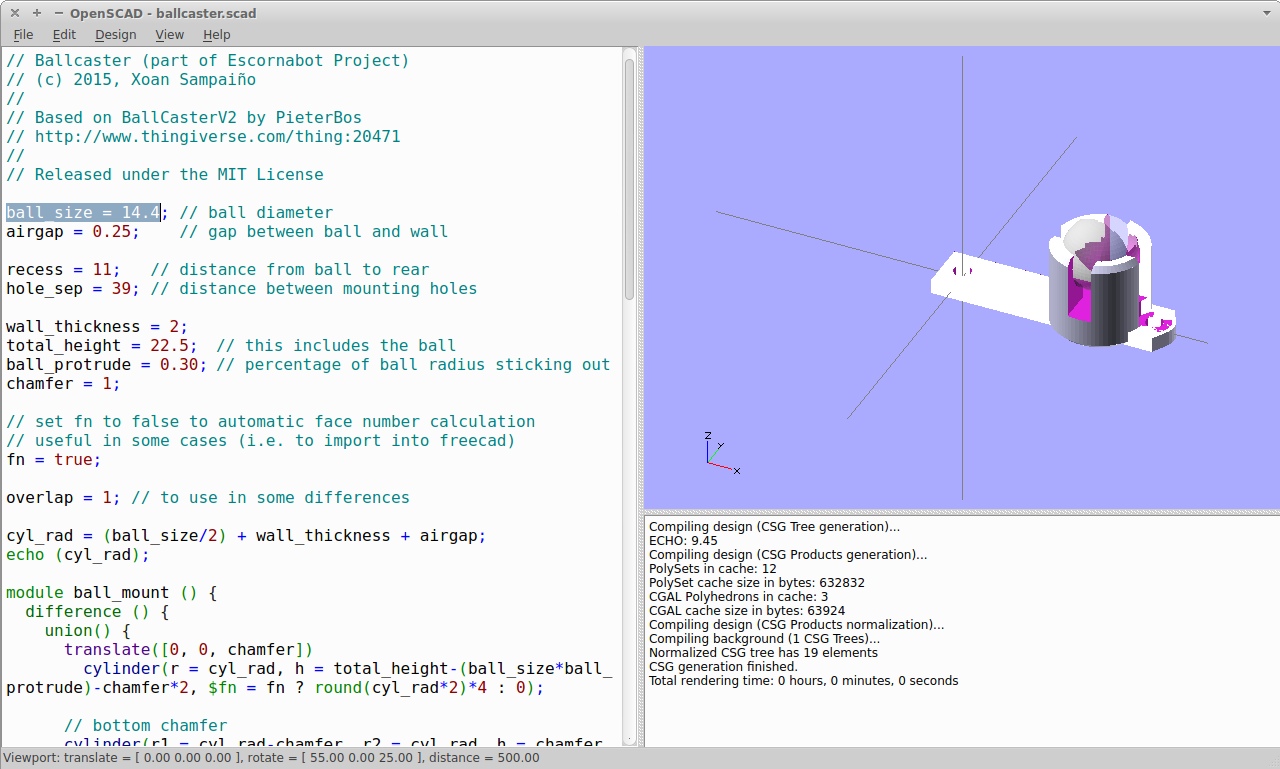1280x769 pixels.
Task: Click the editor vertical scrollbar handle
Action: click(x=629, y=178)
